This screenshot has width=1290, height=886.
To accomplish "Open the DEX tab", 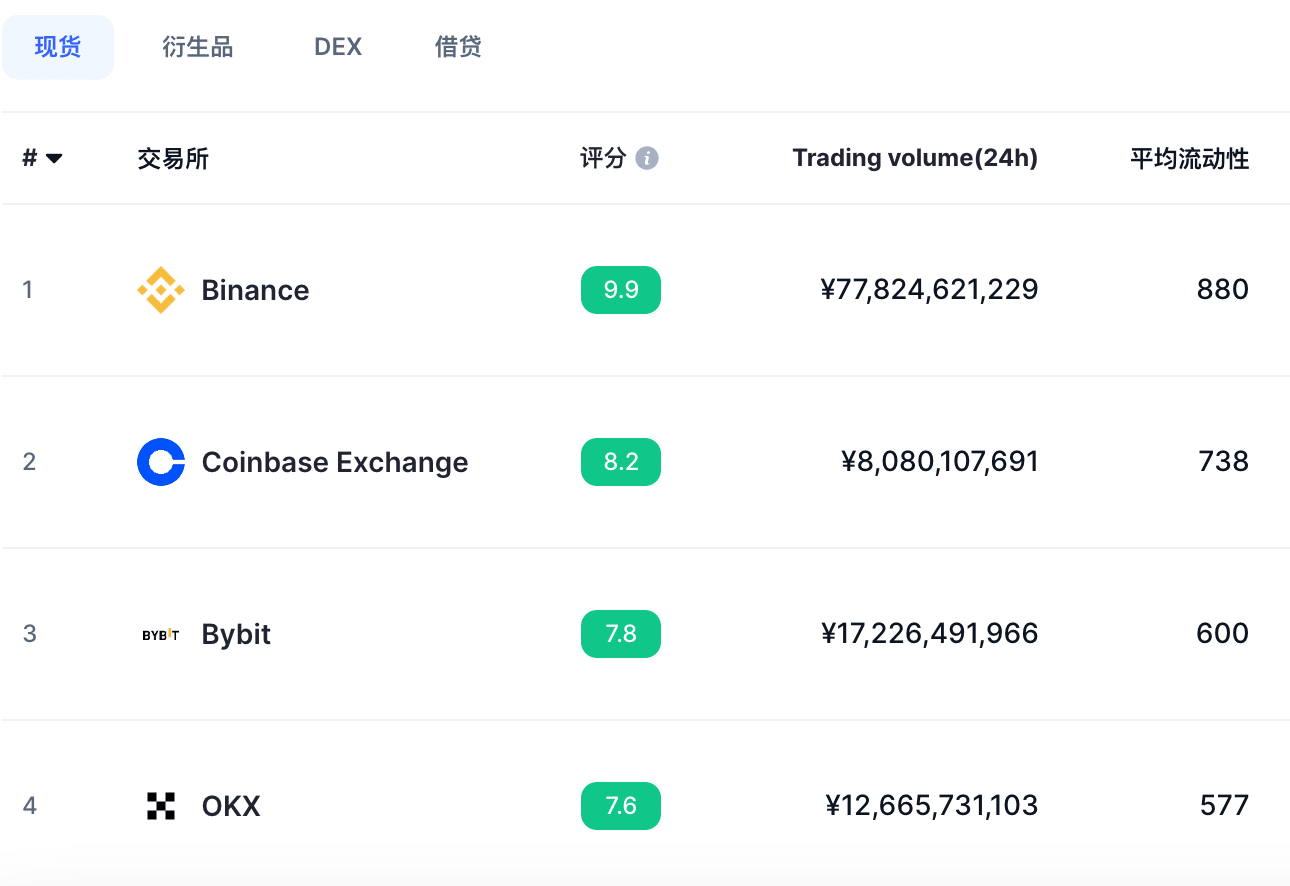I will [337, 46].
